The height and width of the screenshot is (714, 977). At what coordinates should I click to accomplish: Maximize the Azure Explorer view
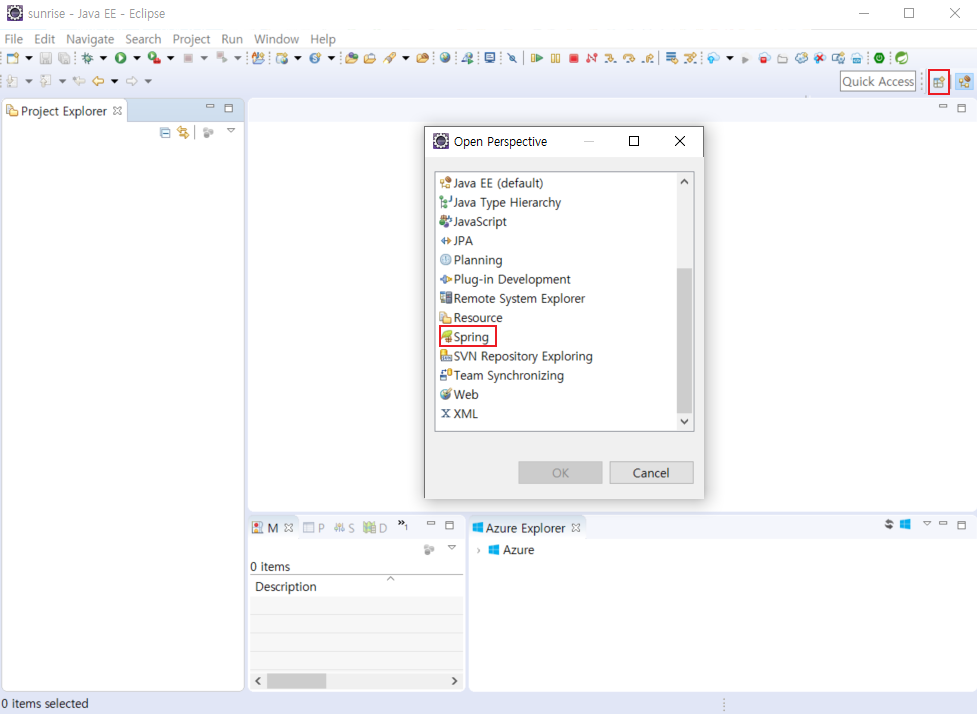click(961, 525)
